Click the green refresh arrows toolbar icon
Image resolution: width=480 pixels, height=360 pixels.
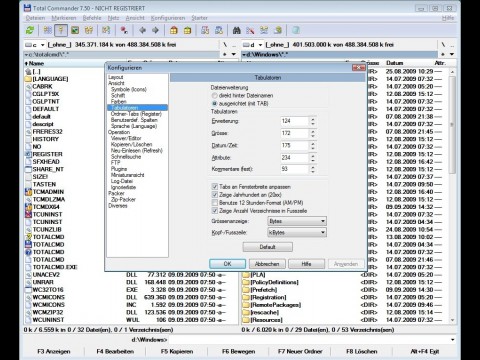tap(30, 30)
